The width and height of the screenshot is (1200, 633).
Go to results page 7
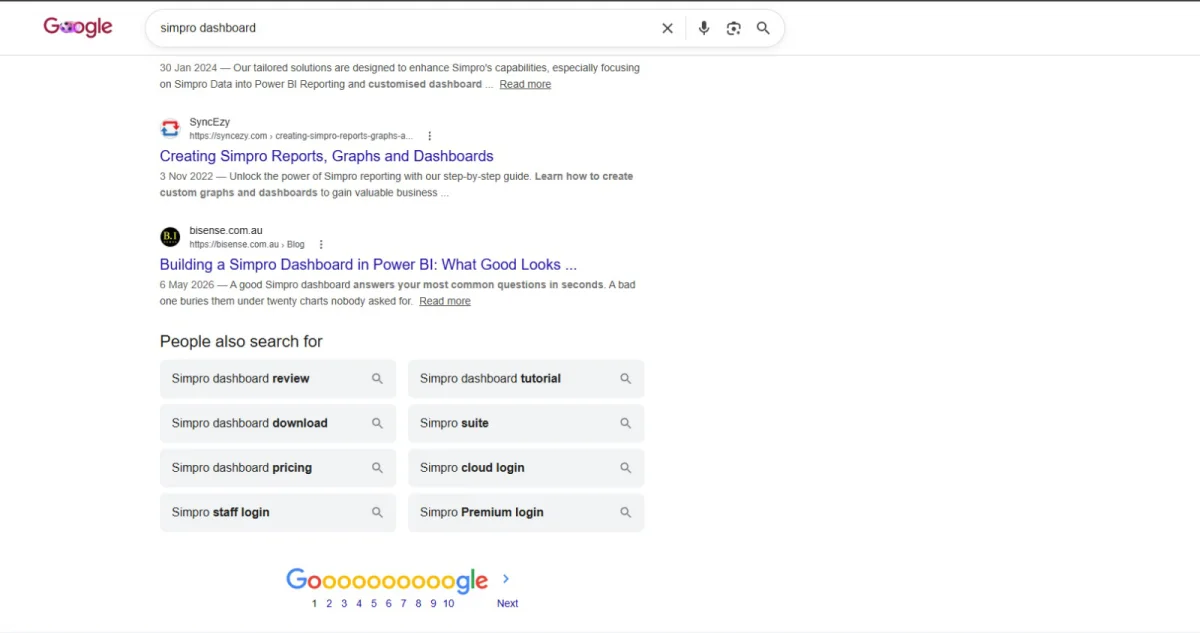pyautogui.click(x=403, y=603)
